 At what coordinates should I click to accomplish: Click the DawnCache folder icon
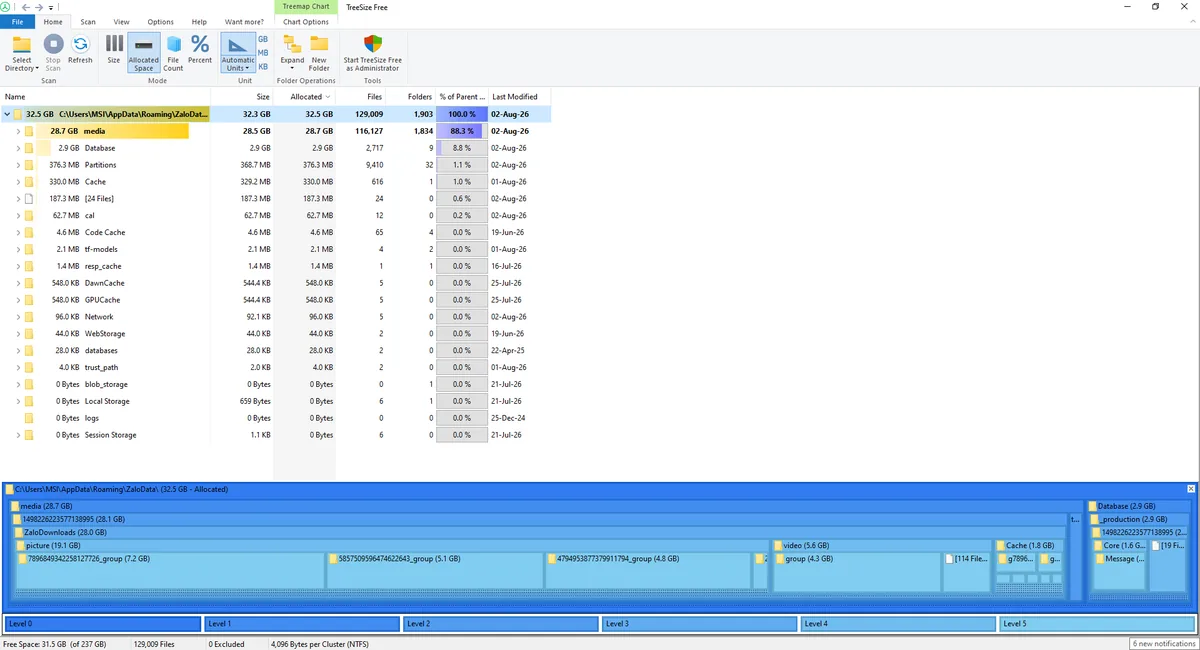pyautogui.click(x=29, y=283)
